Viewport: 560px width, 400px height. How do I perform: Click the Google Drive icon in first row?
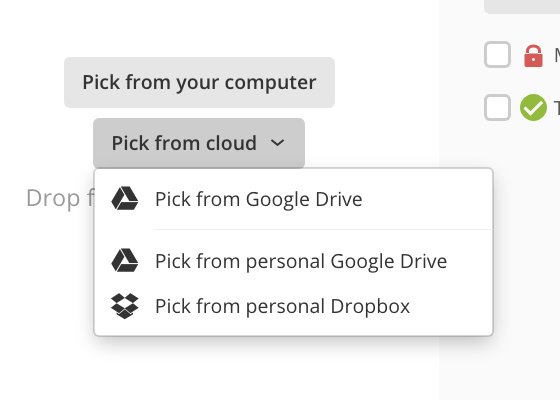tap(125, 198)
